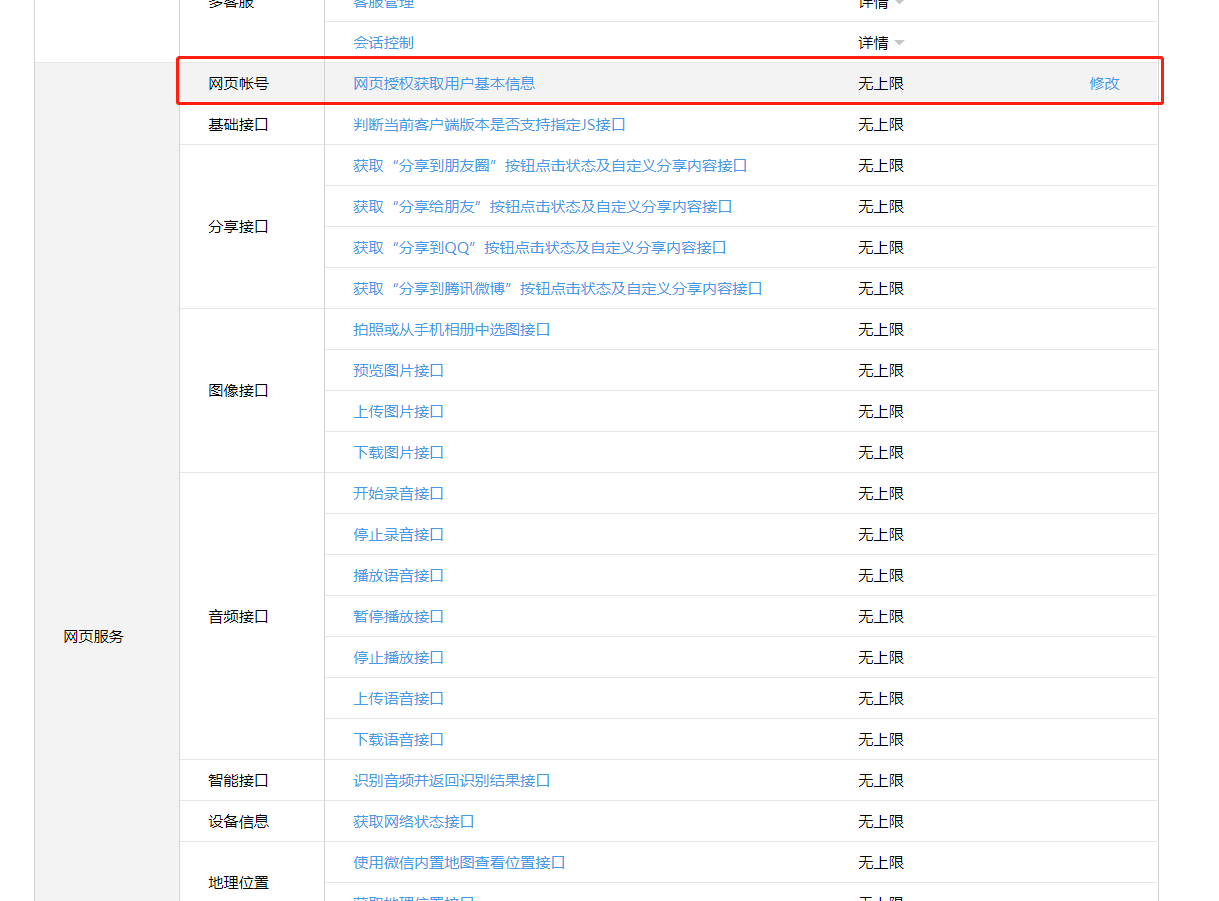Click 修改 on the 网页授权 row
This screenshot has height=901, width=1219.
1103,83
